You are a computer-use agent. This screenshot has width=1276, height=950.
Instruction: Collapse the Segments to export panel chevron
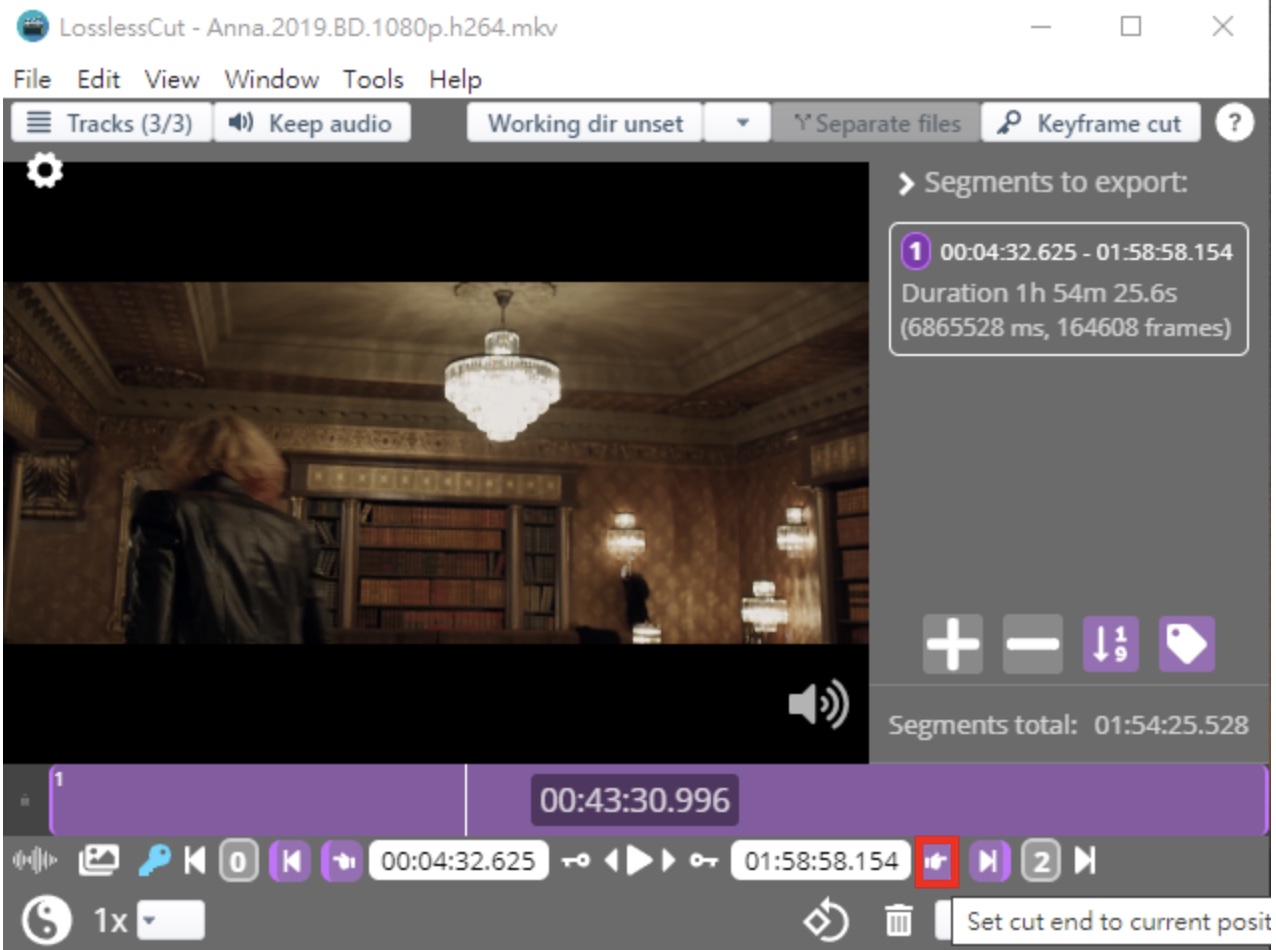click(x=906, y=184)
